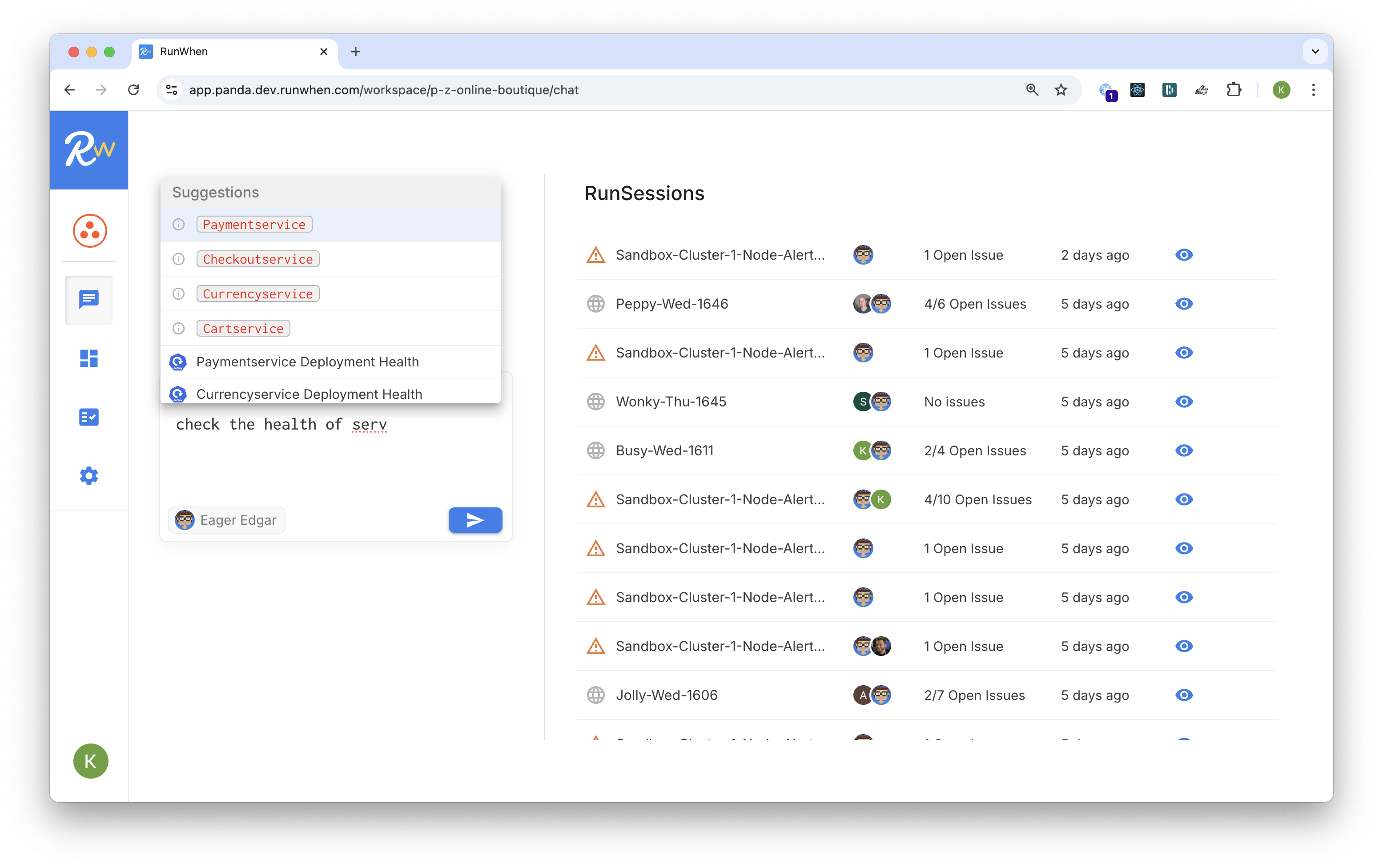Open the settings gear in sidebar

89,476
